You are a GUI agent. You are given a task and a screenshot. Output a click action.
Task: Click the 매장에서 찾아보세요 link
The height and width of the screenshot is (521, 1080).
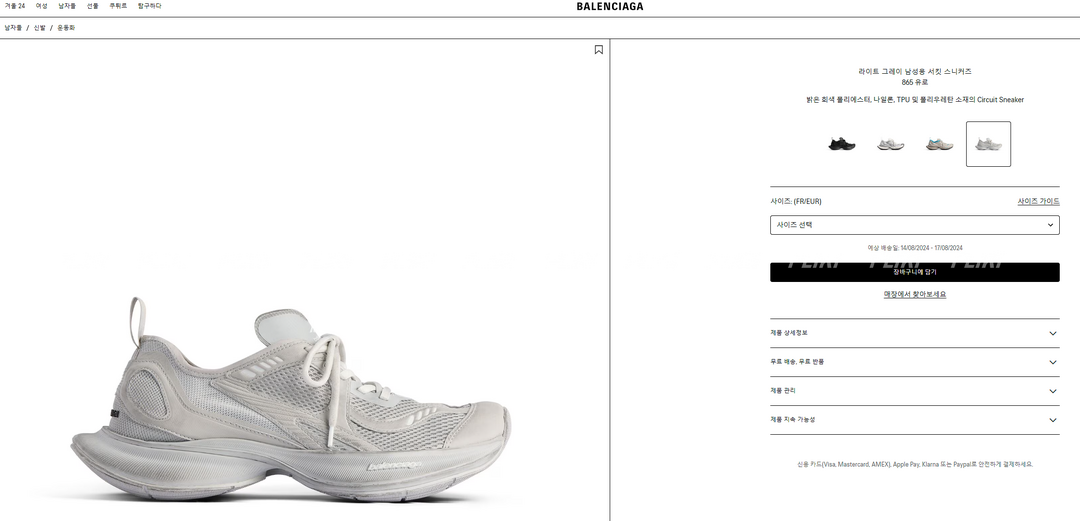click(915, 294)
